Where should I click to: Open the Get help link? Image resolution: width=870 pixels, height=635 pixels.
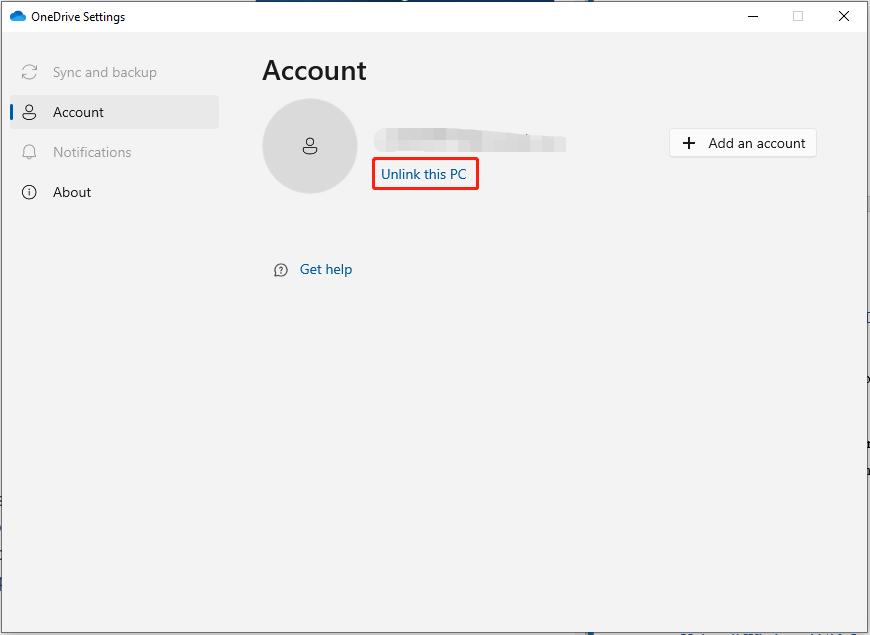pyautogui.click(x=326, y=269)
